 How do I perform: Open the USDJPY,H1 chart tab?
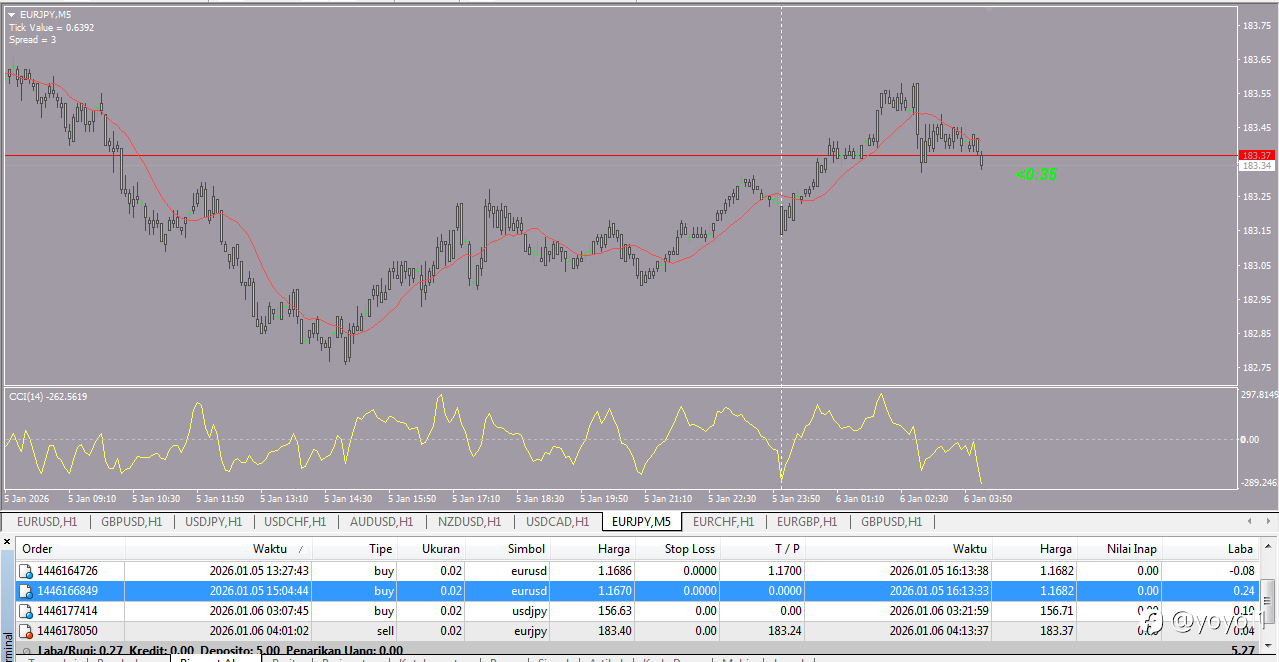[x=213, y=521]
